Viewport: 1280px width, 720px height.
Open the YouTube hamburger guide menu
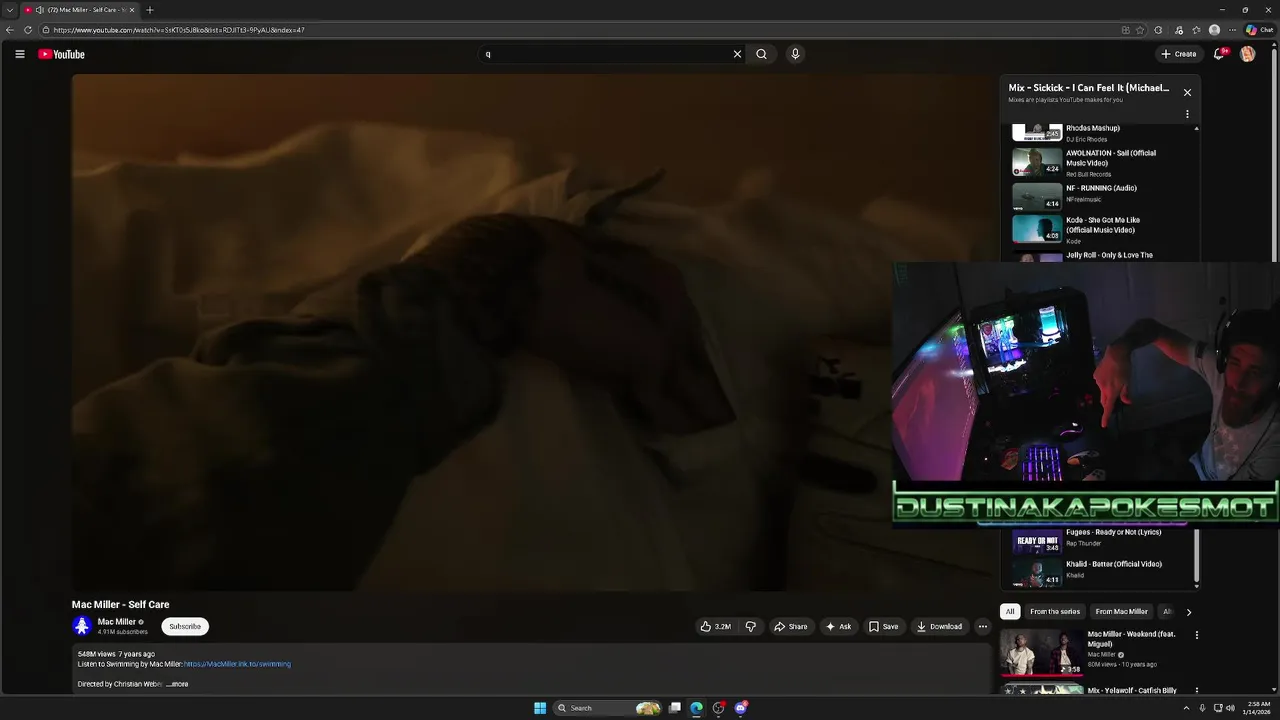point(19,54)
